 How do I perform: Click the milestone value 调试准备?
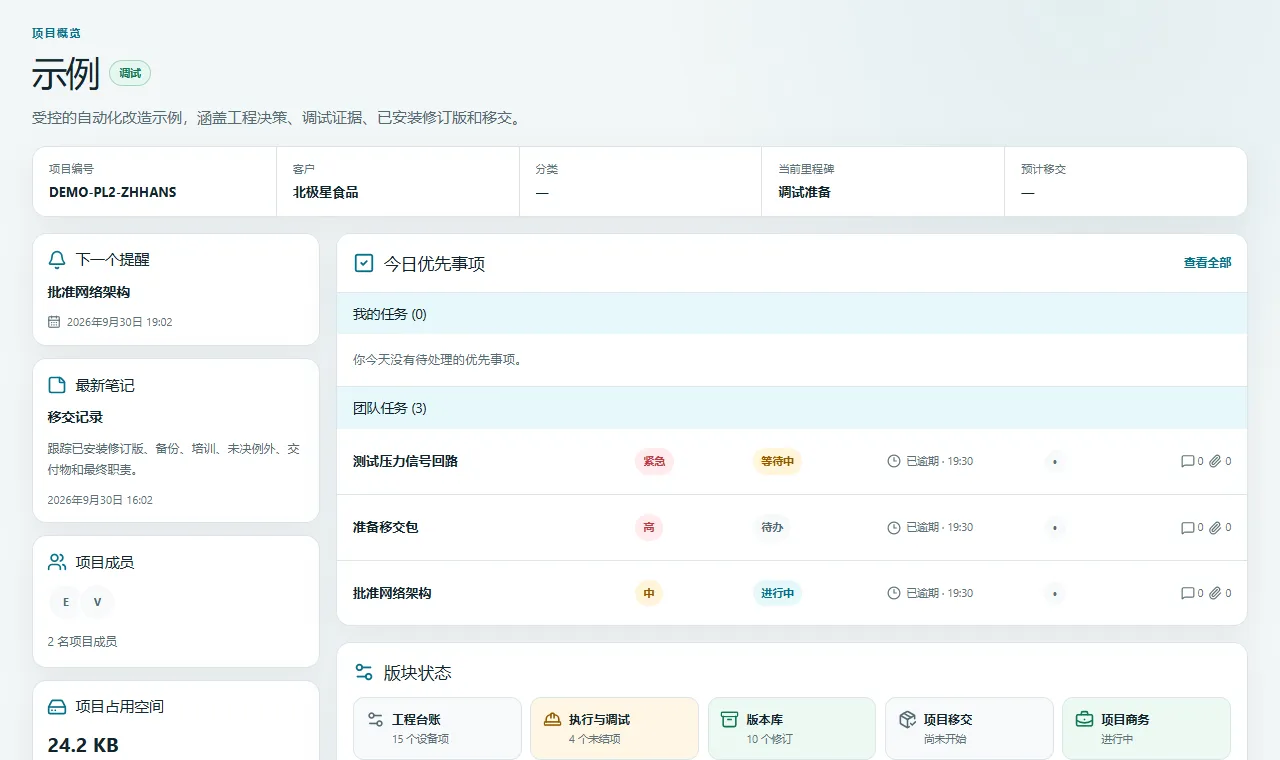pos(805,192)
